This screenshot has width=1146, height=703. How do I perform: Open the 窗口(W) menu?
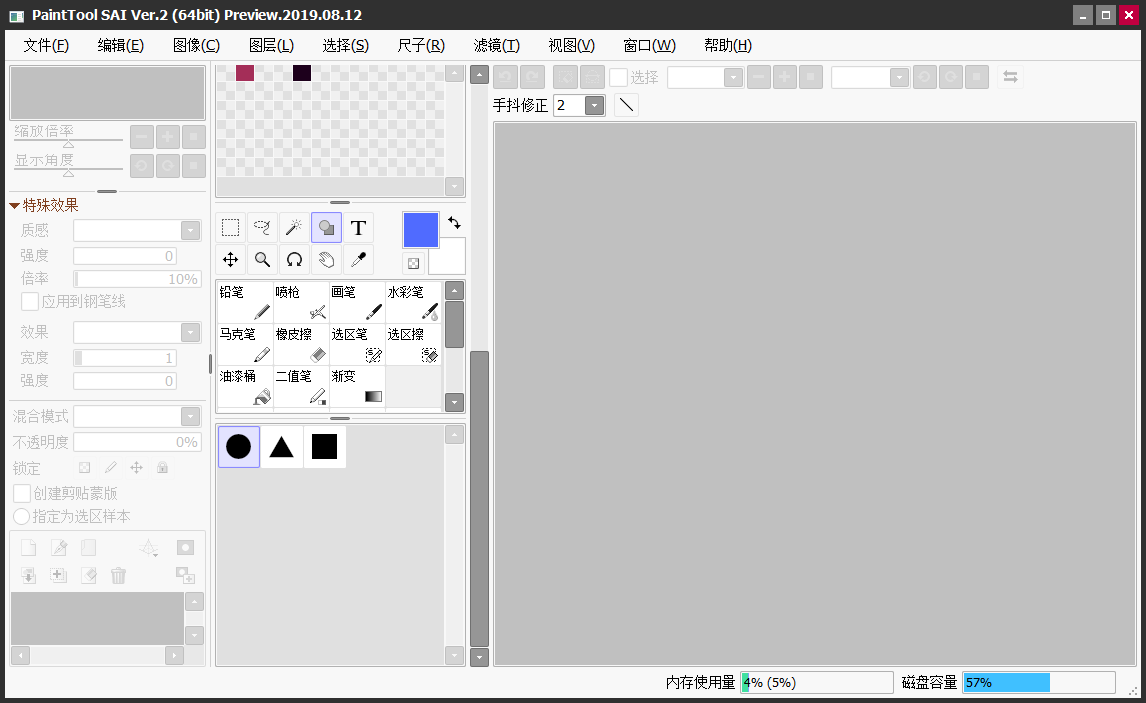pyautogui.click(x=649, y=45)
